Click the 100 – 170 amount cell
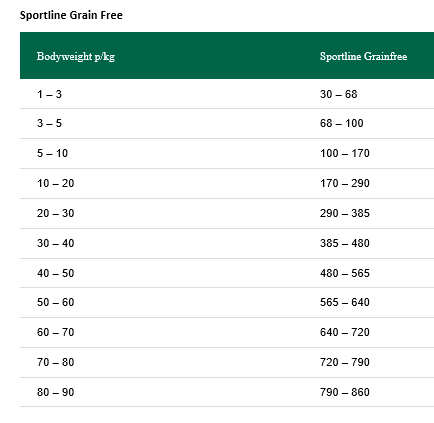Image resolution: width=434 pixels, height=423 pixels. pyautogui.click(x=345, y=153)
